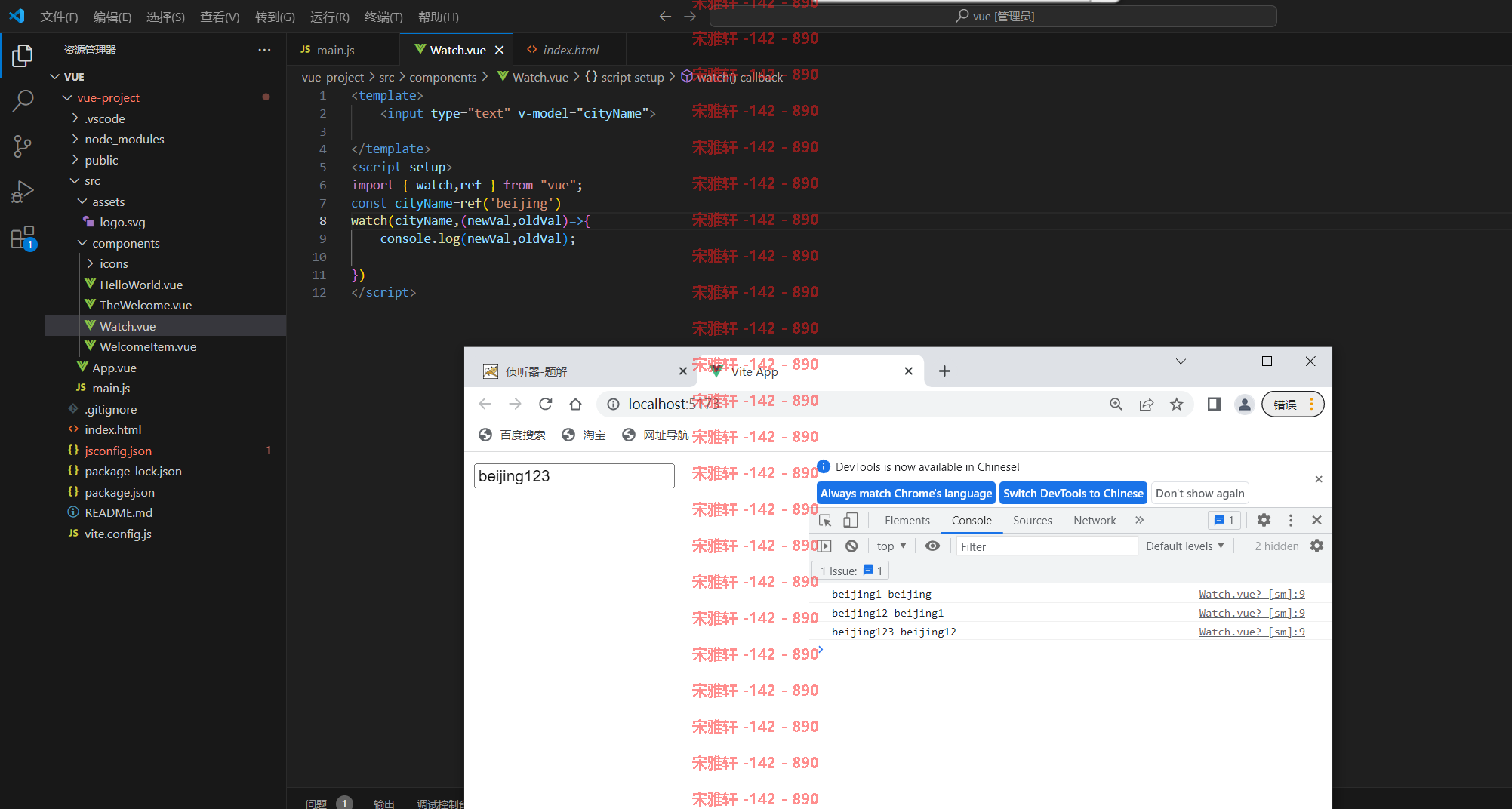The height and width of the screenshot is (809, 1512).
Task: Click the 淘宝 bookmark
Action: 584,435
